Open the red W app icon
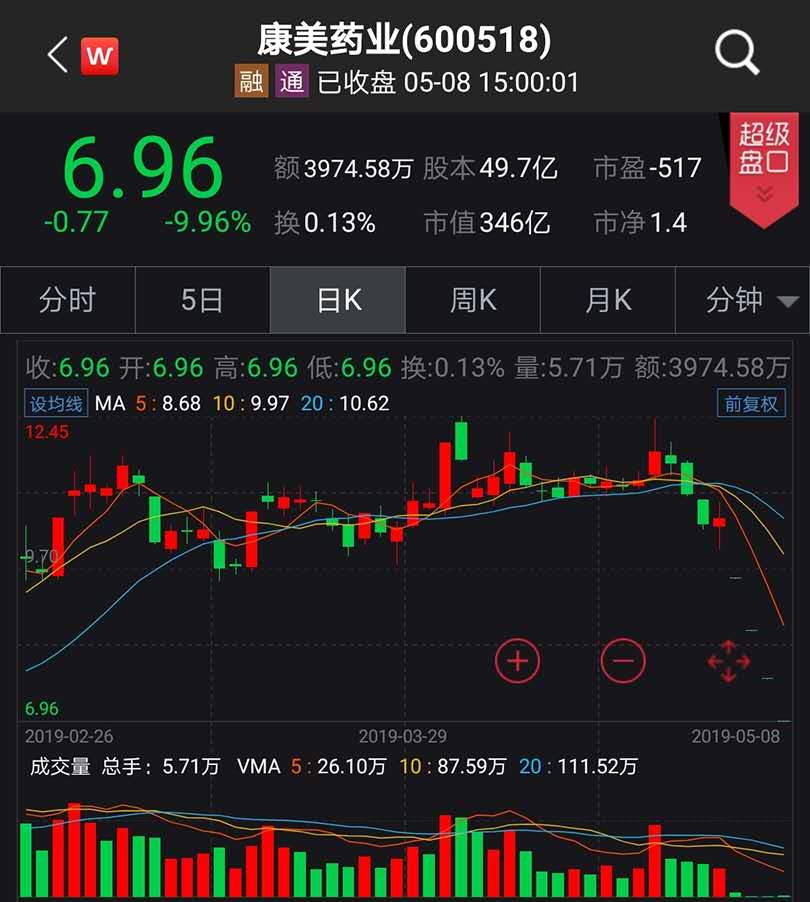The image size is (810, 902). click(x=100, y=56)
